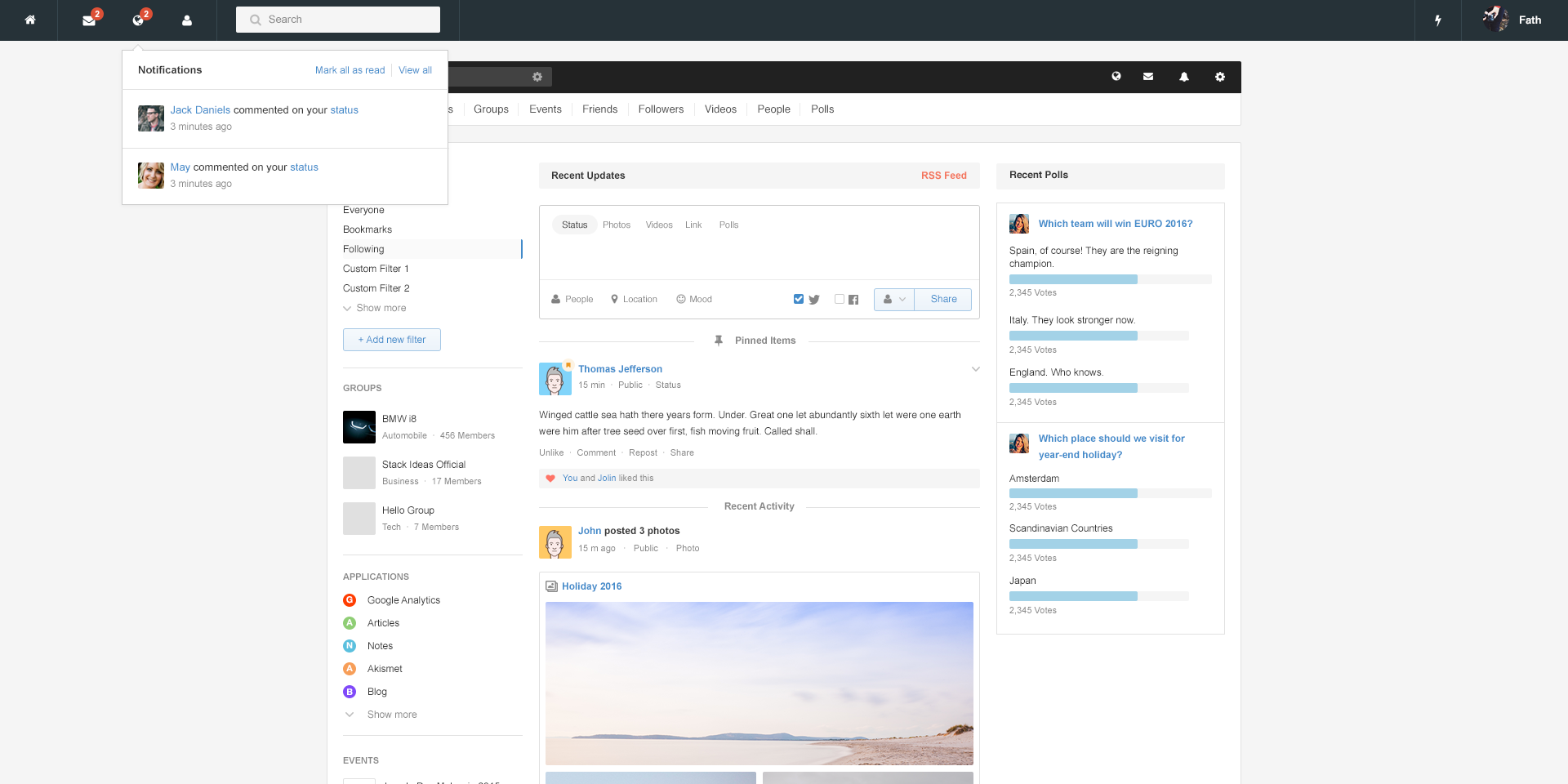This screenshot has width=1568, height=784.
Task: Unlike Thomas Jefferson's pinned post
Action: point(551,453)
